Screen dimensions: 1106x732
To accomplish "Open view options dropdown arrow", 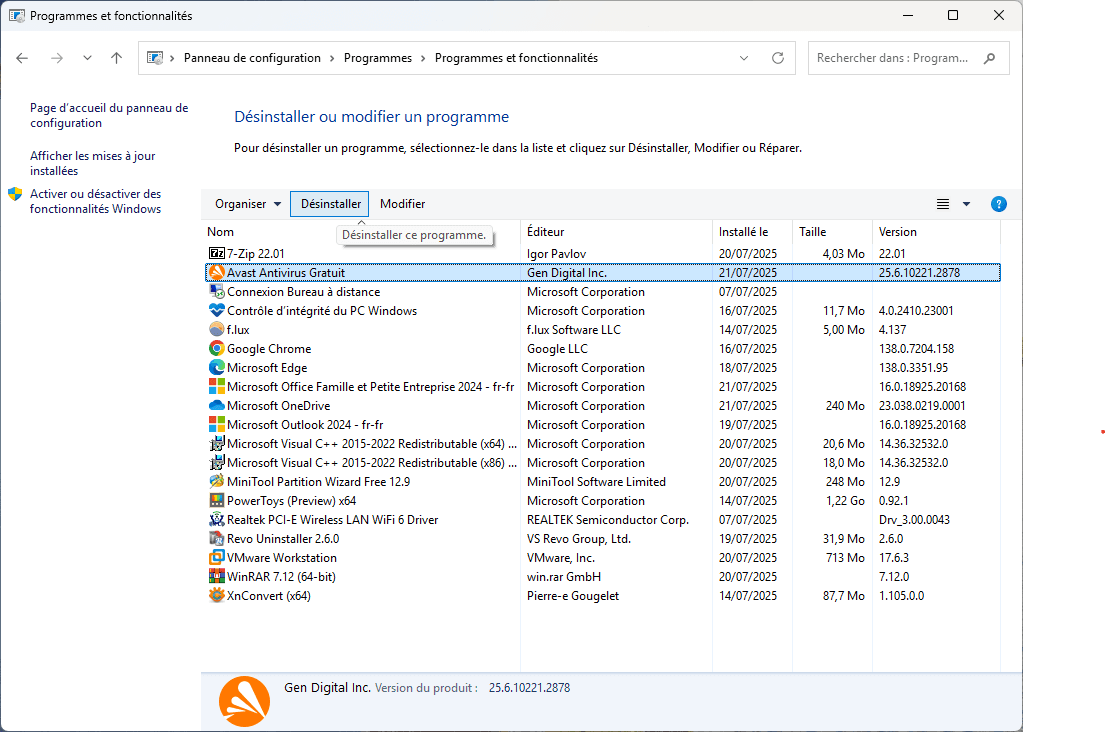I will tap(966, 205).
